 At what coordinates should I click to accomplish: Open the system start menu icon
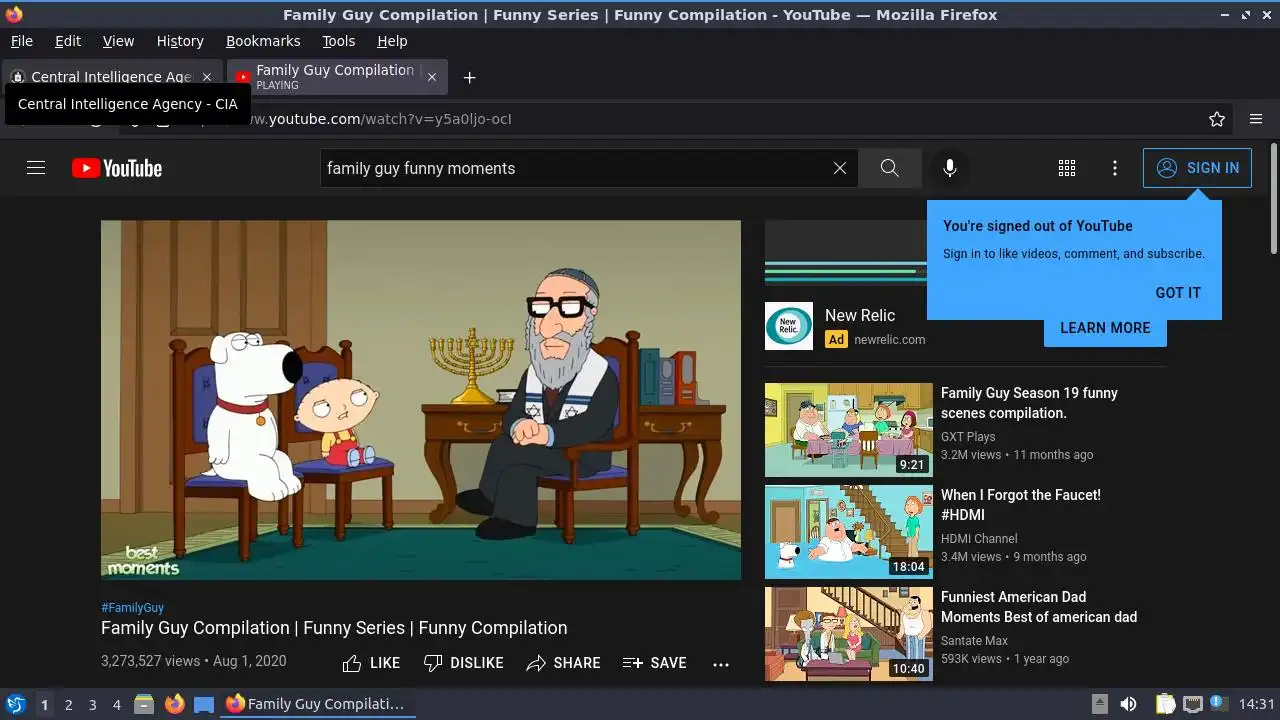click(x=15, y=704)
